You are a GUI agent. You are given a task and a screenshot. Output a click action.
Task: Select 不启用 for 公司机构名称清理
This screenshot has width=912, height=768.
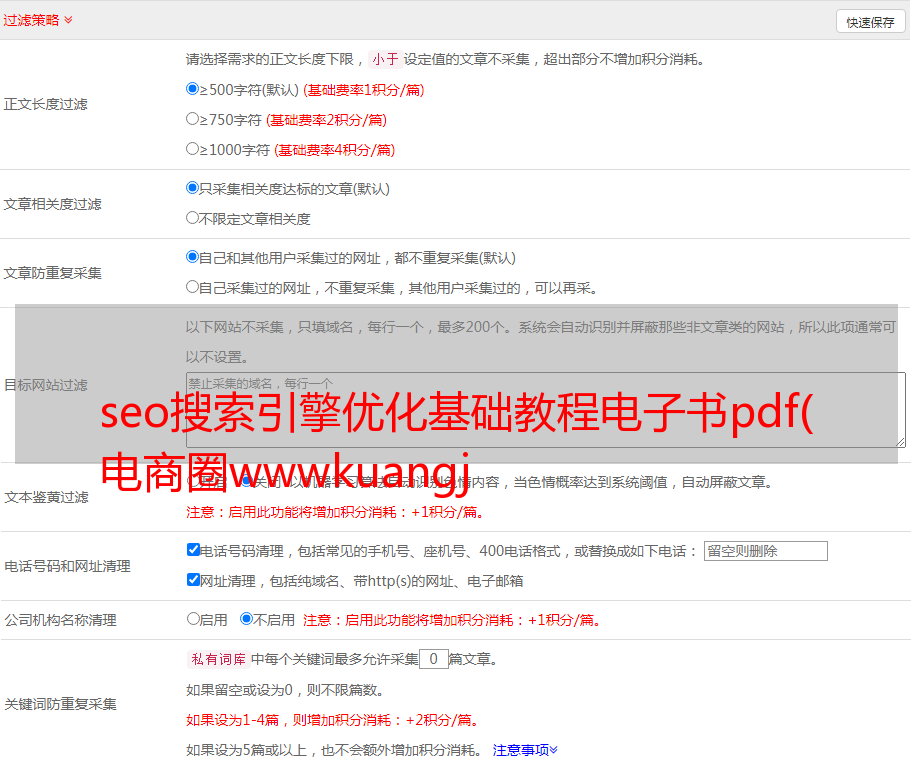[247, 618]
